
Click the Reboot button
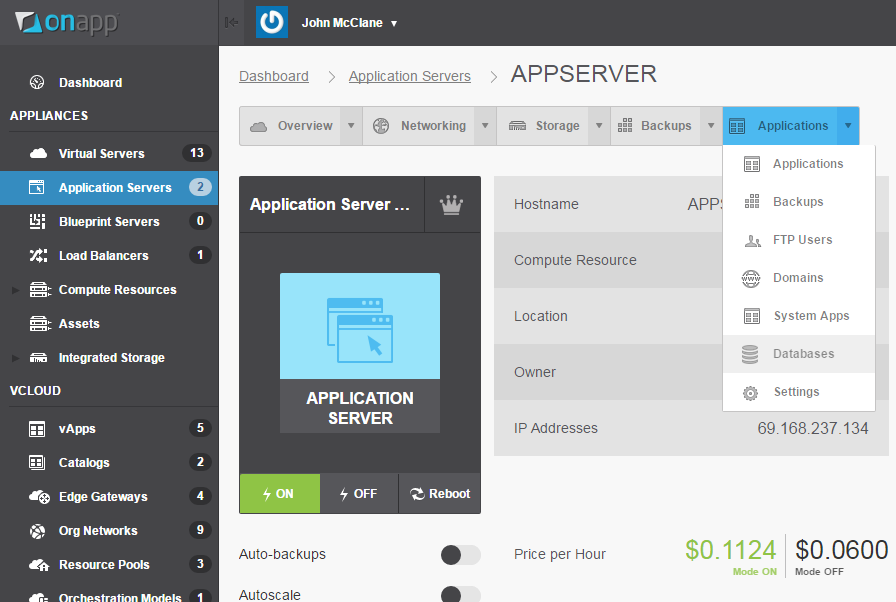pos(439,493)
